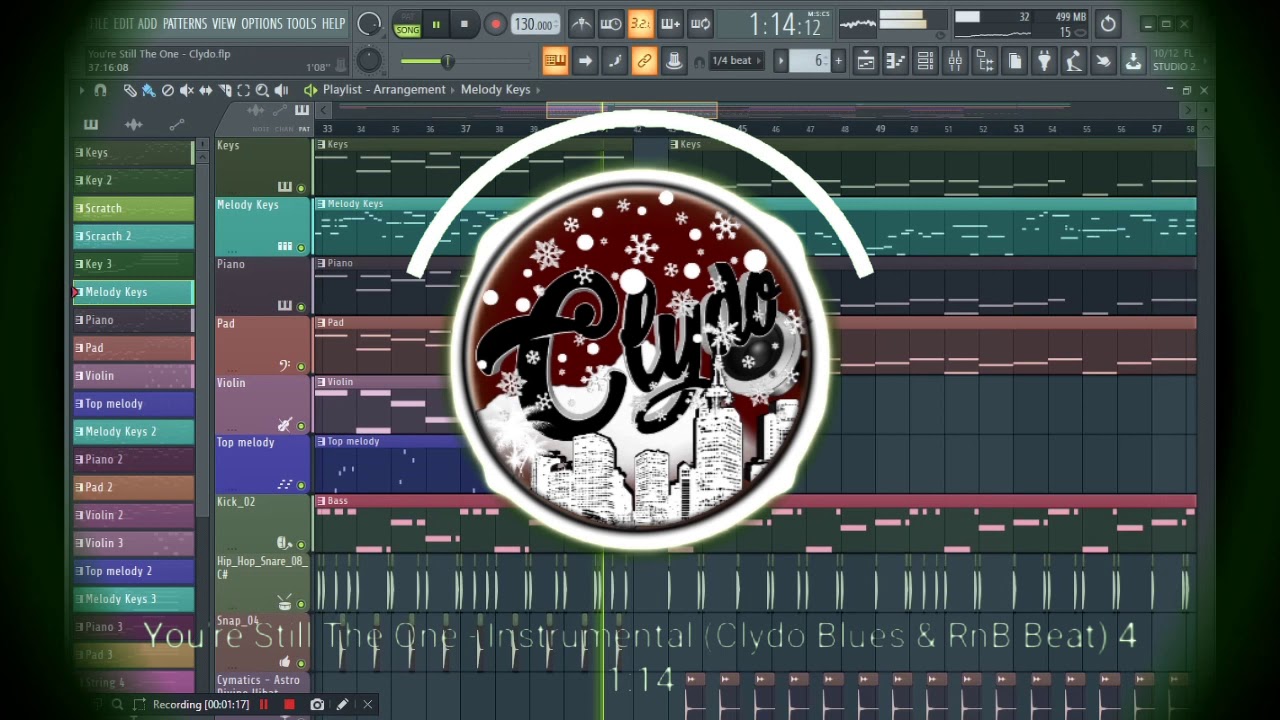Screen dimensions: 1280x720
Task: Open the TOOLS menu
Action: 301,23
